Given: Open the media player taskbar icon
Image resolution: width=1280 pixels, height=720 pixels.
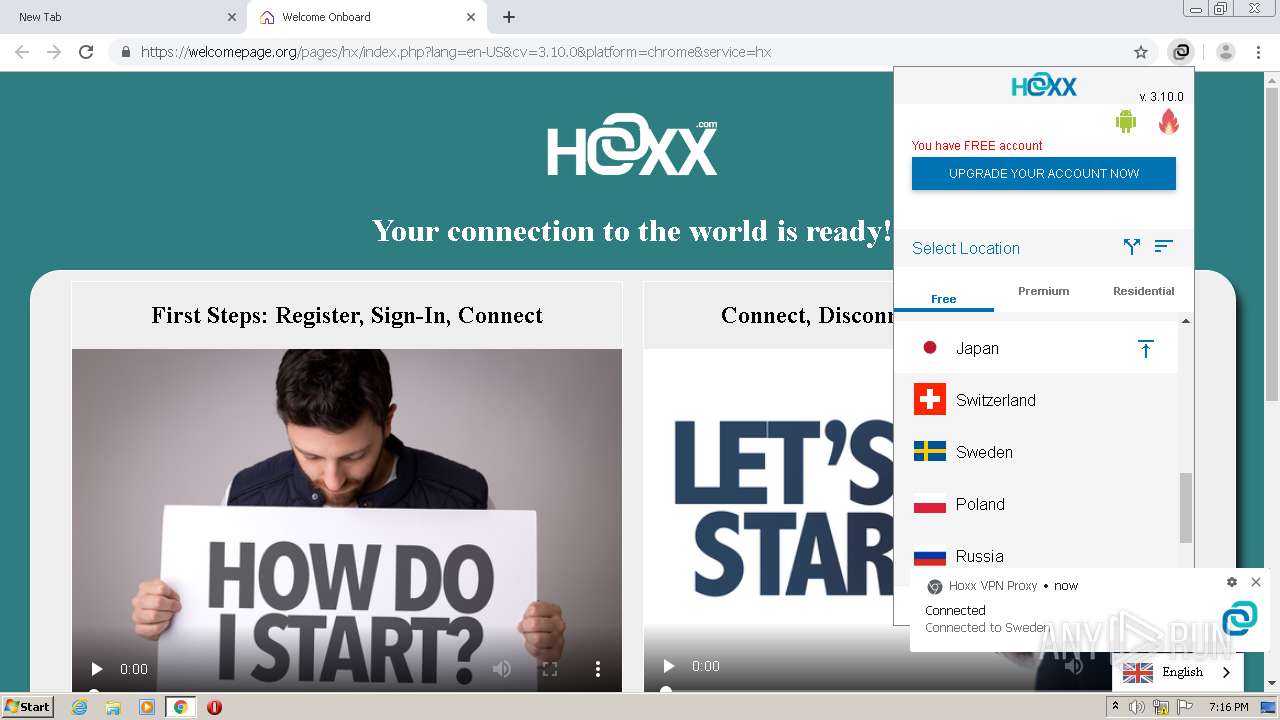Looking at the screenshot, I should pyautogui.click(x=147, y=707).
